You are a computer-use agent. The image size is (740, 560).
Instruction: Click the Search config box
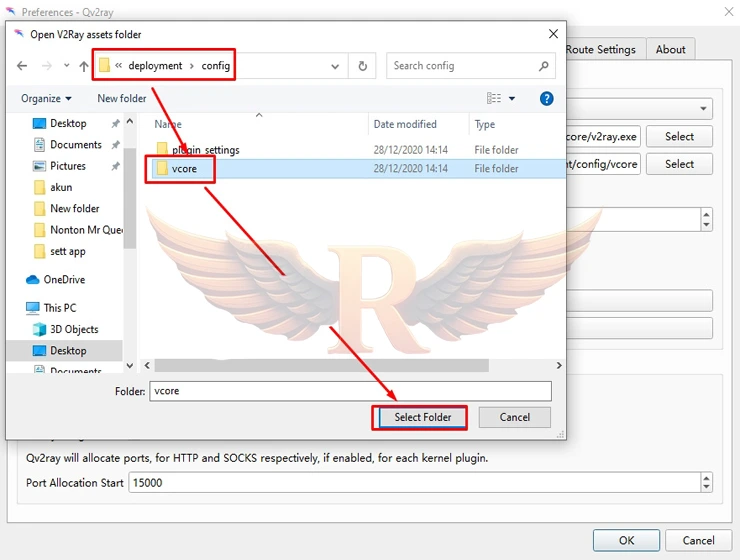[x=463, y=66]
